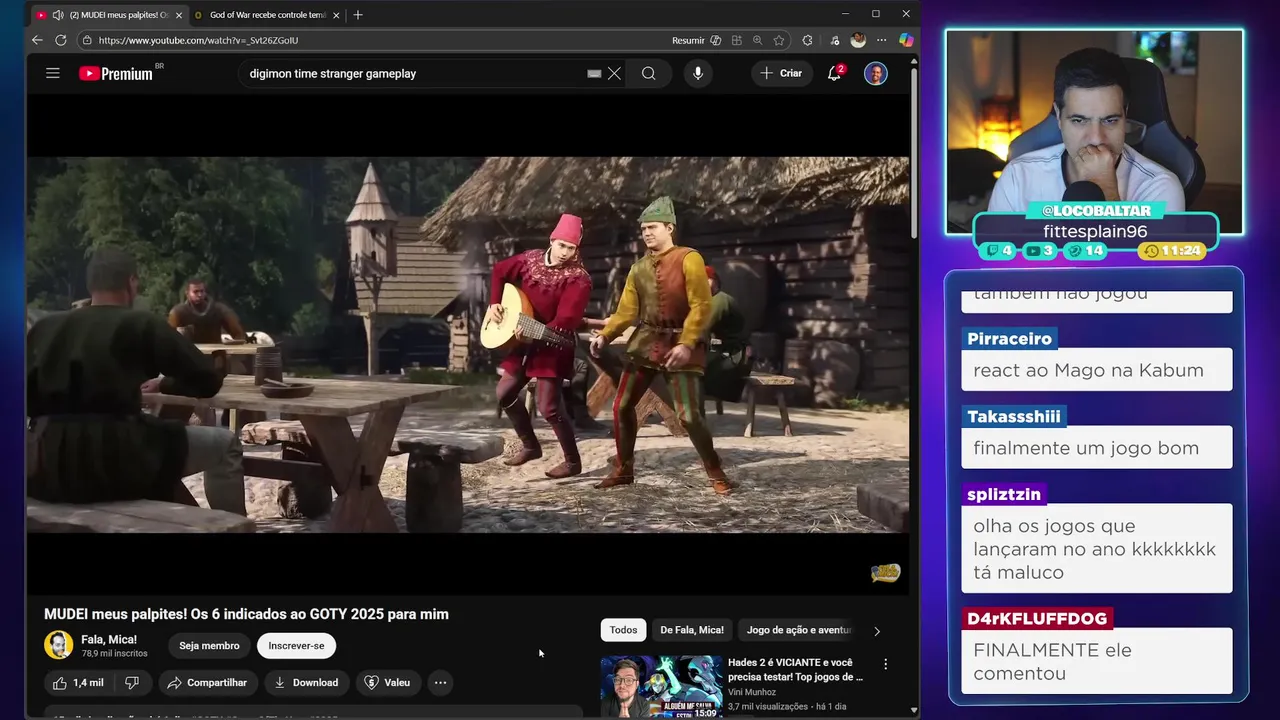The image size is (1280, 720).
Task: Close the God of War tab
Action: 336,15
